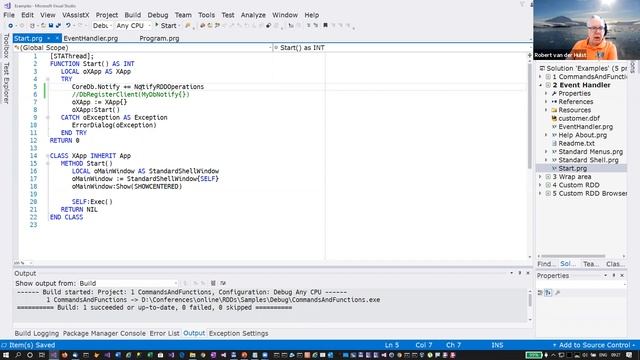Switch to the Program.prg tab
This screenshot has height=360, width=640.
click(159, 38)
